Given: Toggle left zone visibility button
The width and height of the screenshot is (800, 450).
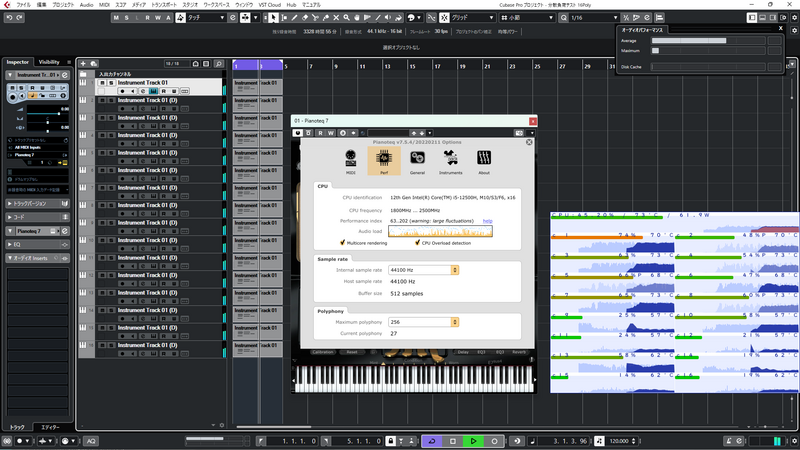Looking at the screenshot, I should coord(752,18).
